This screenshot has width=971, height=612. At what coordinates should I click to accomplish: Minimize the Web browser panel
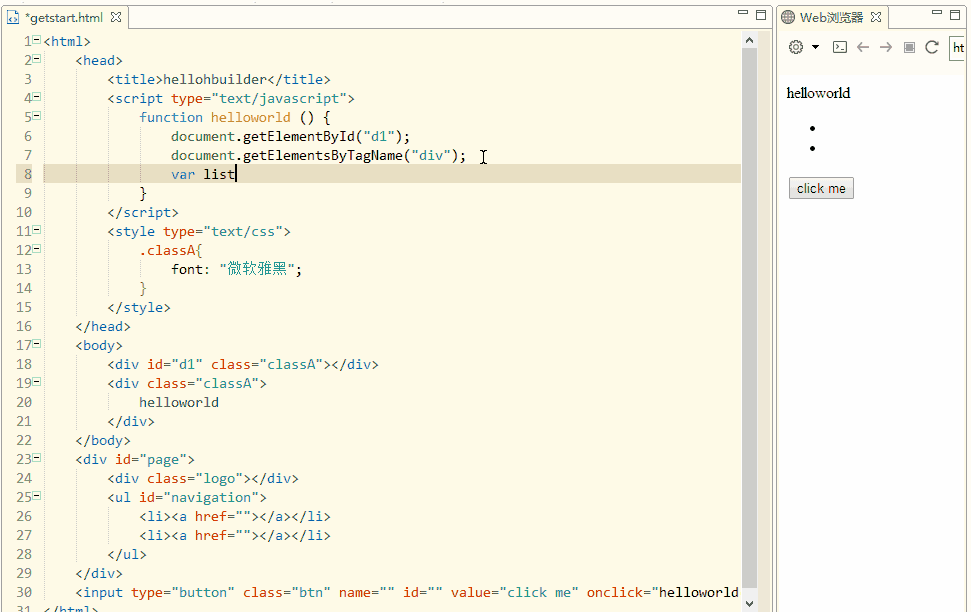tap(937, 12)
